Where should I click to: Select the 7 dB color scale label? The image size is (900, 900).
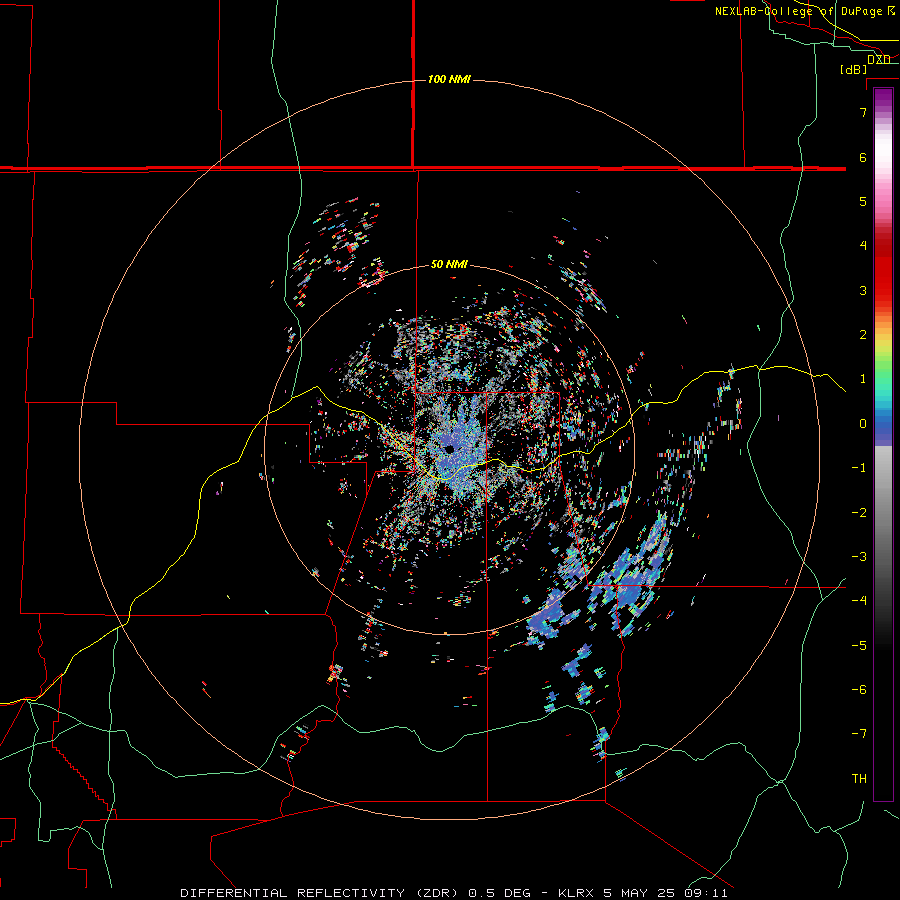point(863,112)
